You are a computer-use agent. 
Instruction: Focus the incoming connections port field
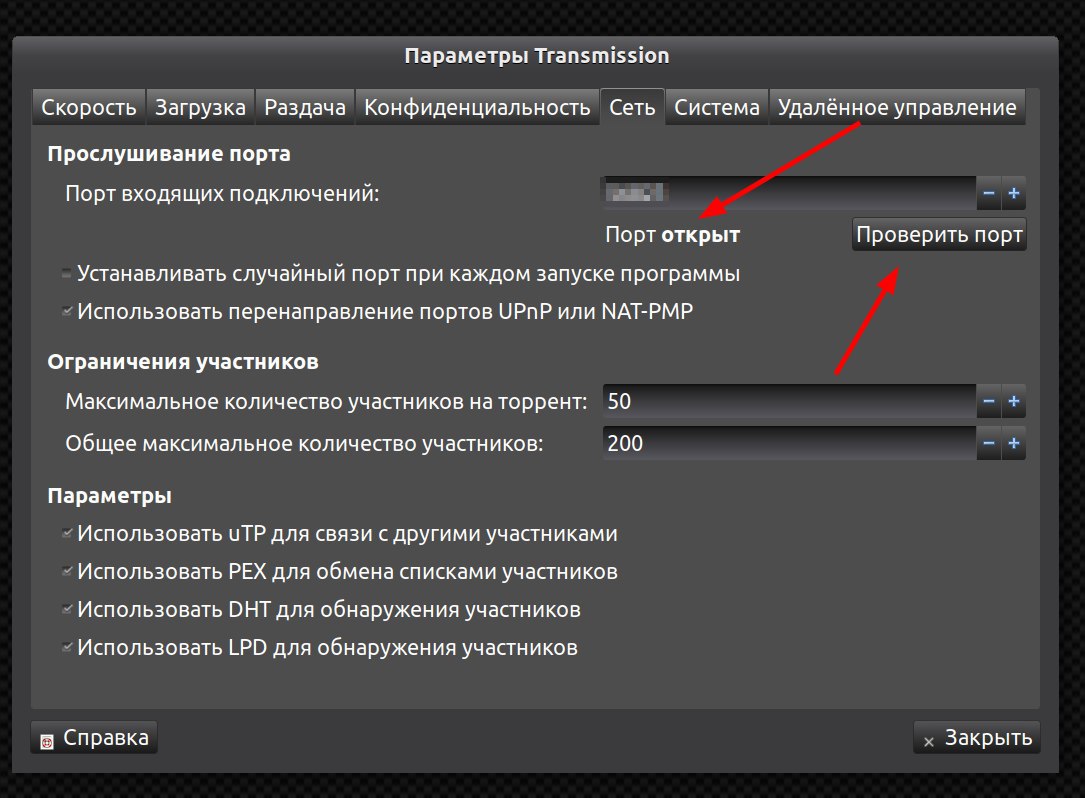pos(789,194)
